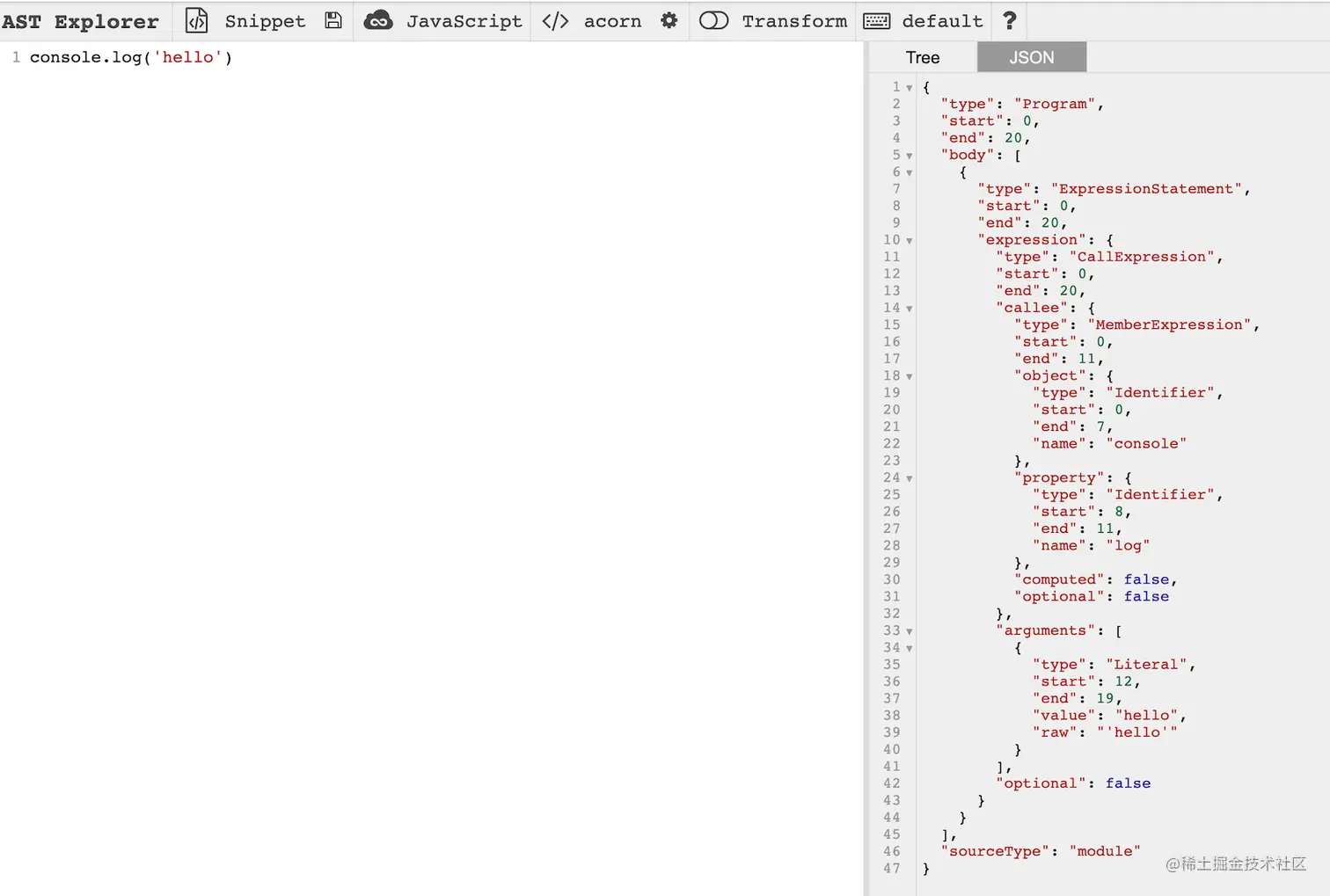Image resolution: width=1330 pixels, height=896 pixels.
Task: Open the Snippet menu
Action: click(x=265, y=21)
